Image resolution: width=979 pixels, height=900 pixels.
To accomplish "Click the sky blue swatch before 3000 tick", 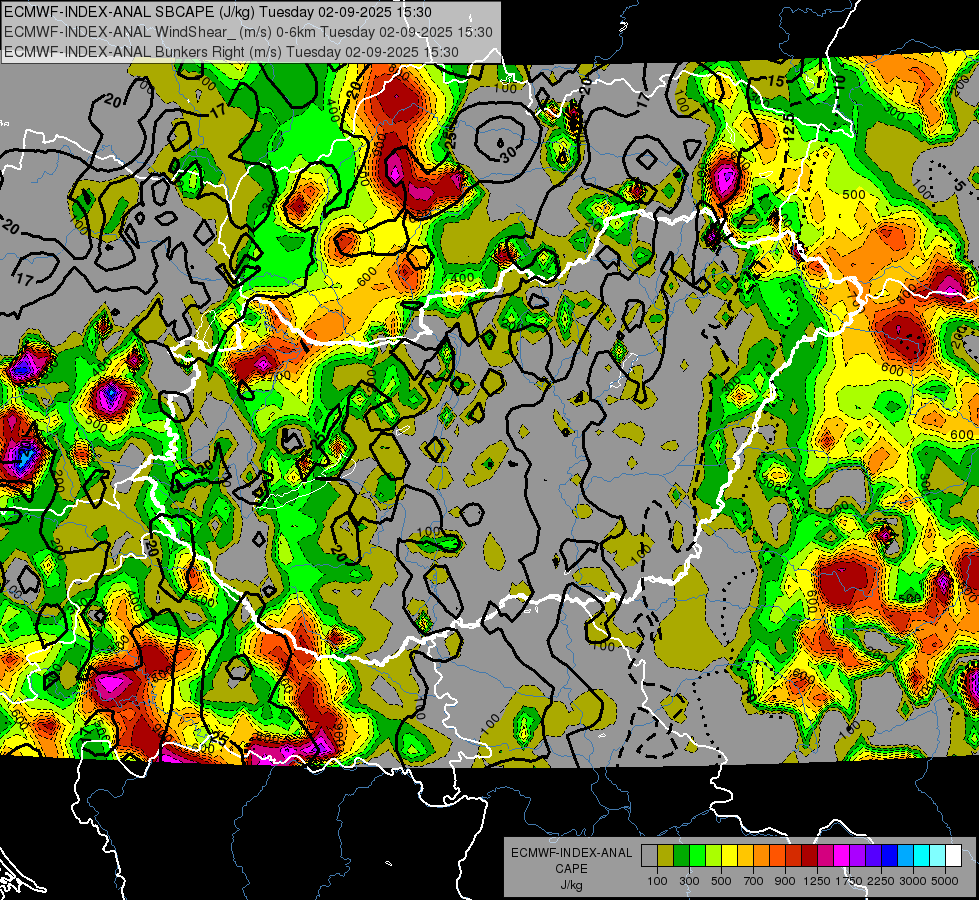I will pos(905,855).
